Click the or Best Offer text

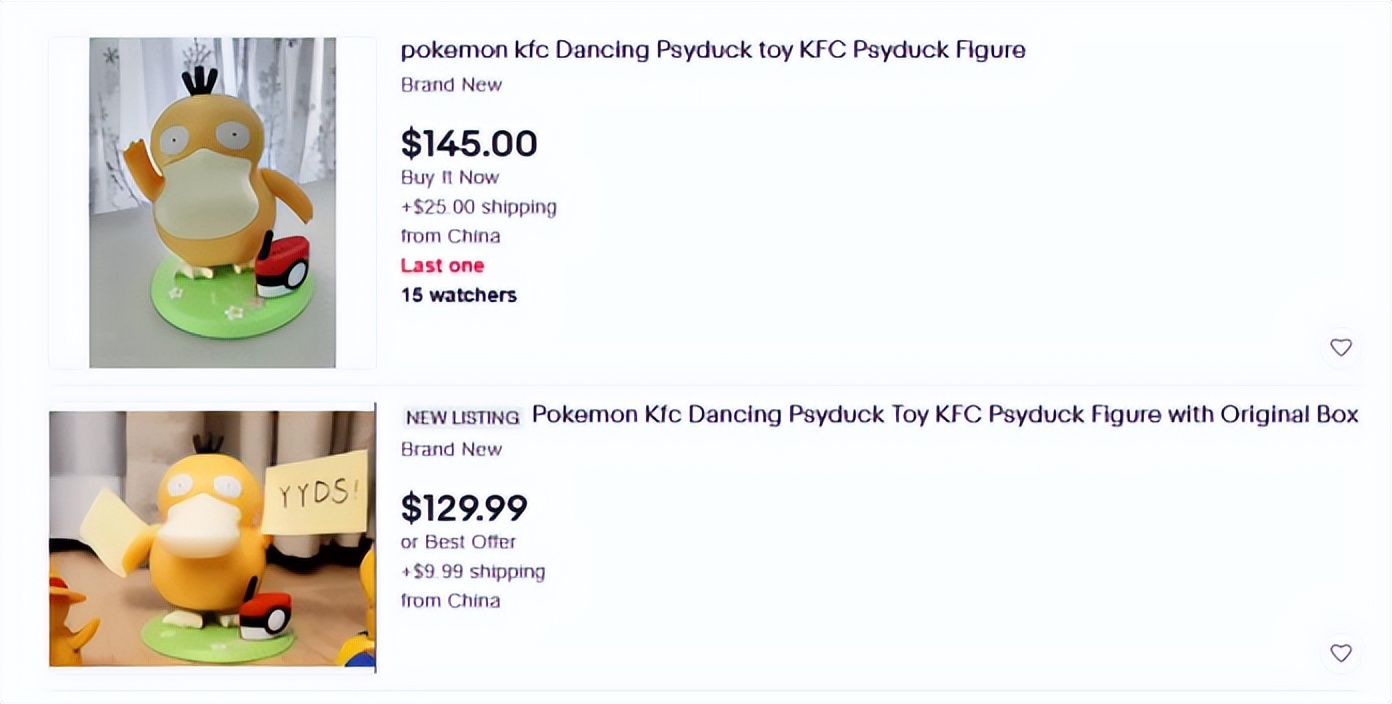coord(458,542)
